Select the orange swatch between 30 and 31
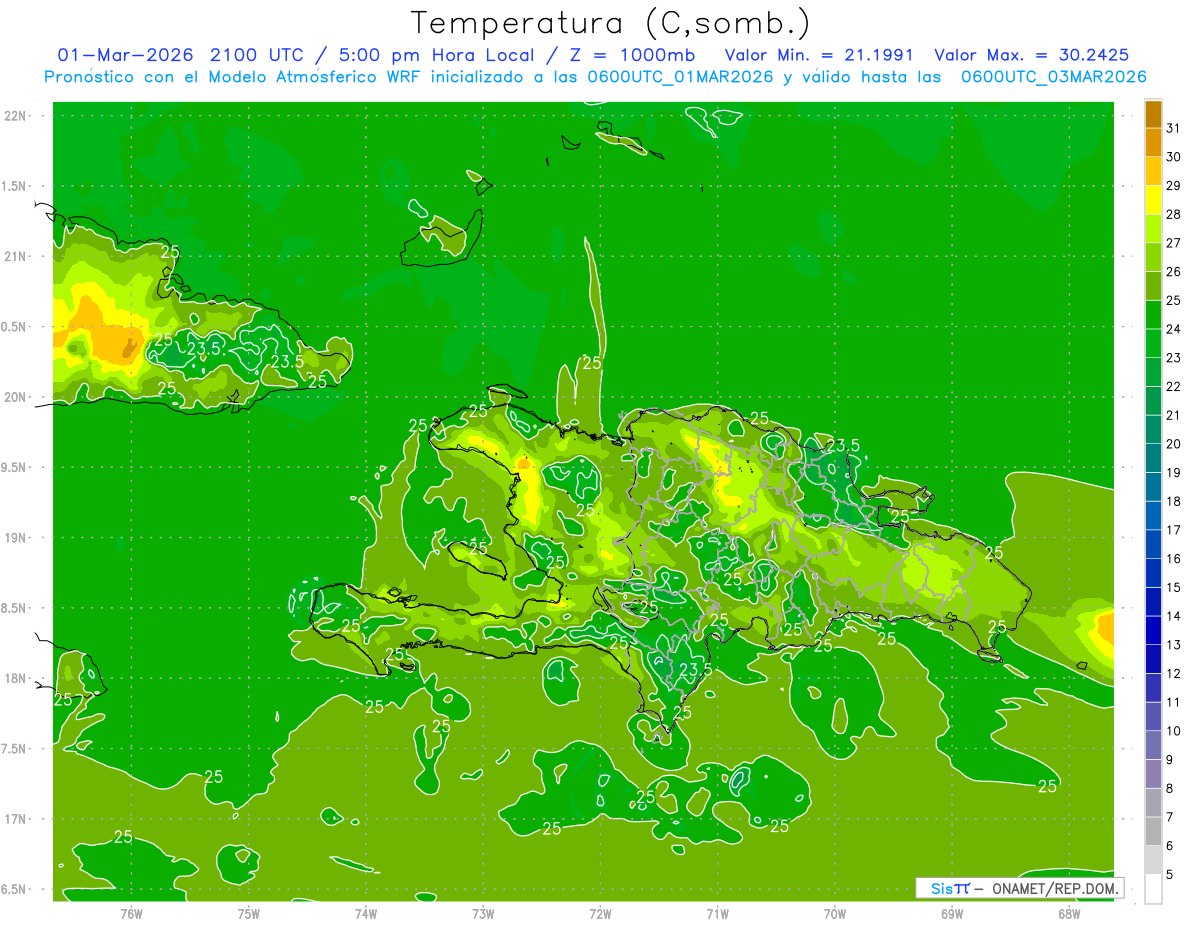1200x927 pixels. pyautogui.click(x=1153, y=142)
